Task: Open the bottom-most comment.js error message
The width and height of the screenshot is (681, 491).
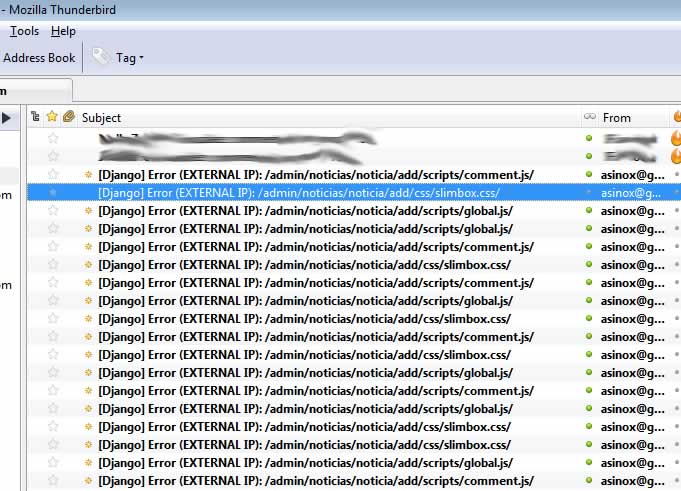Action: coord(316,481)
